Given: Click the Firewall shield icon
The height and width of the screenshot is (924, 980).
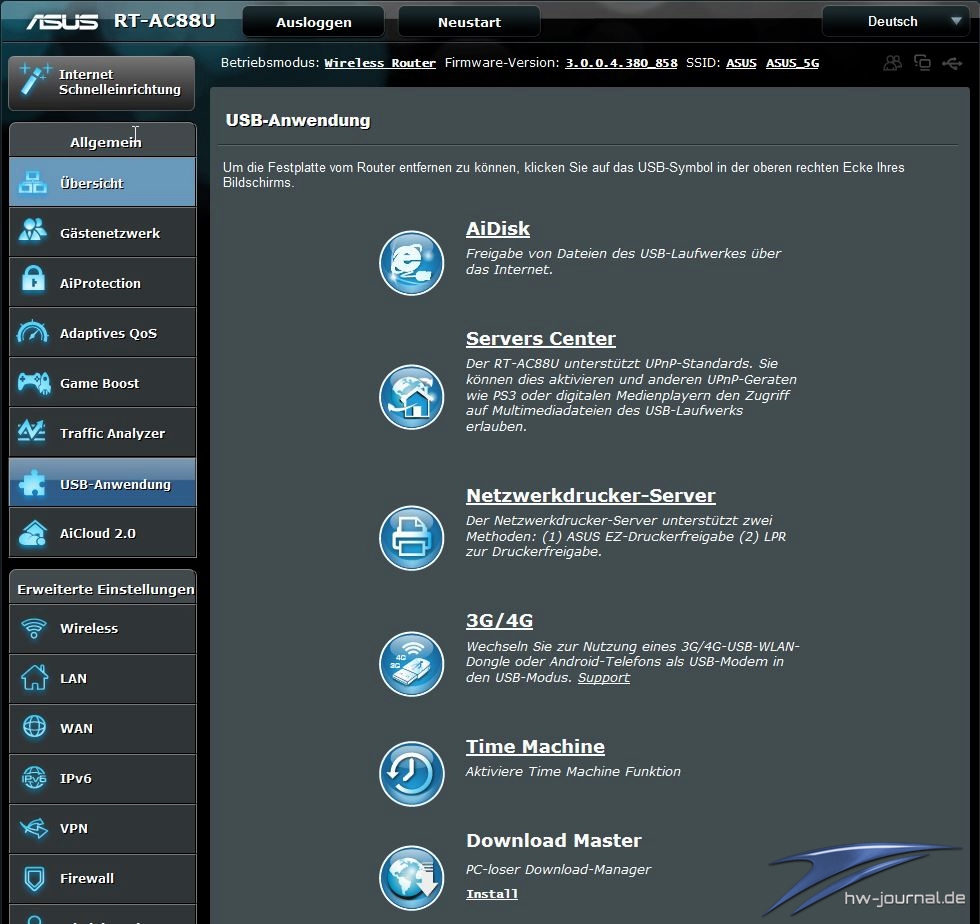Looking at the screenshot, I should tap(34, 878).
